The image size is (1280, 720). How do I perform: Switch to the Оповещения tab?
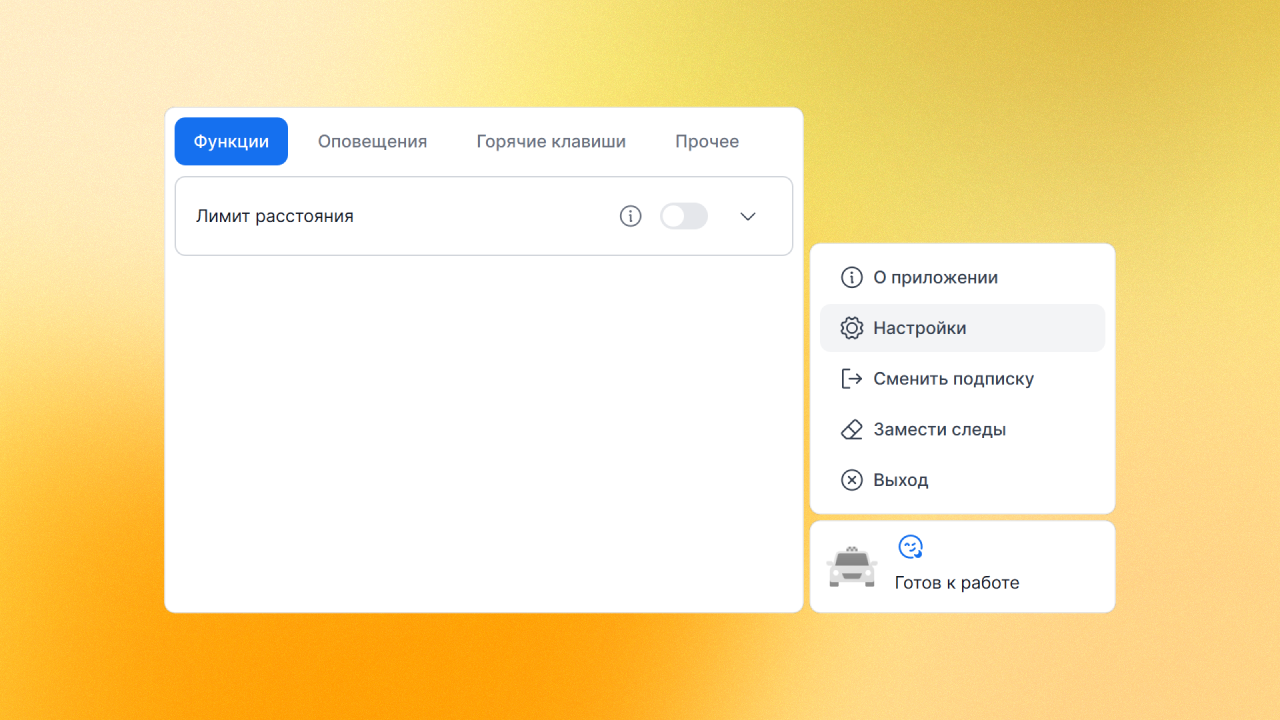(372, 141)
